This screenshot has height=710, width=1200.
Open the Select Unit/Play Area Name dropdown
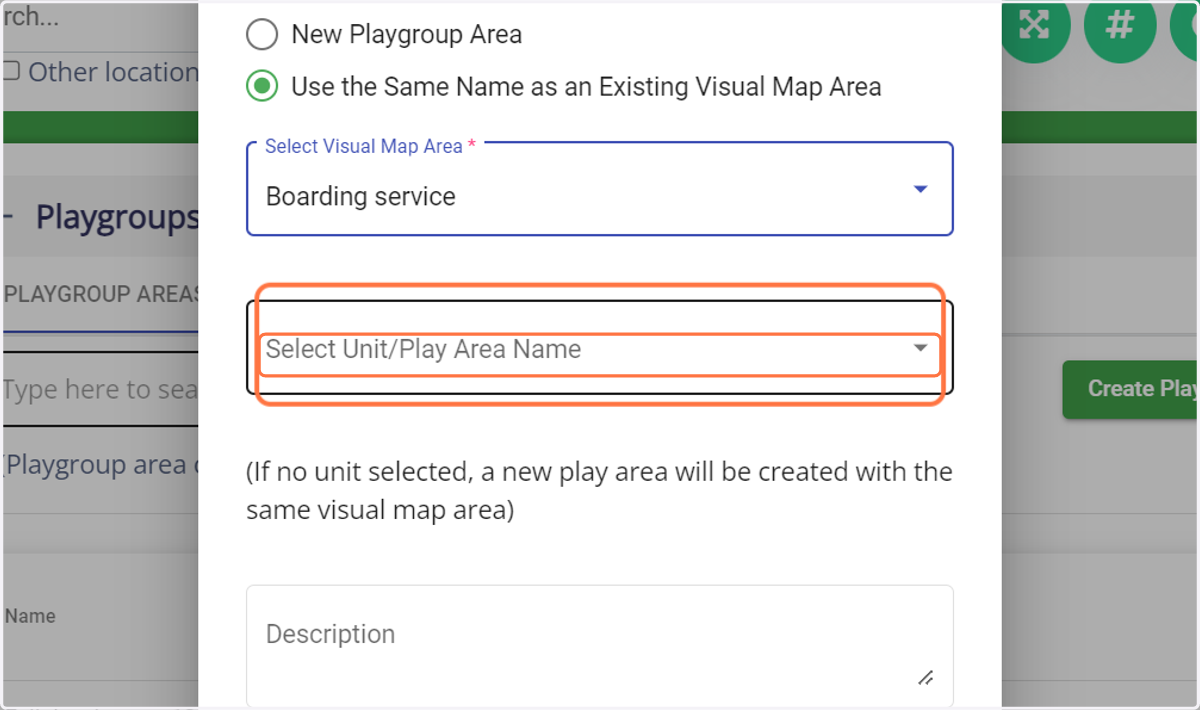tap(600, 349)
